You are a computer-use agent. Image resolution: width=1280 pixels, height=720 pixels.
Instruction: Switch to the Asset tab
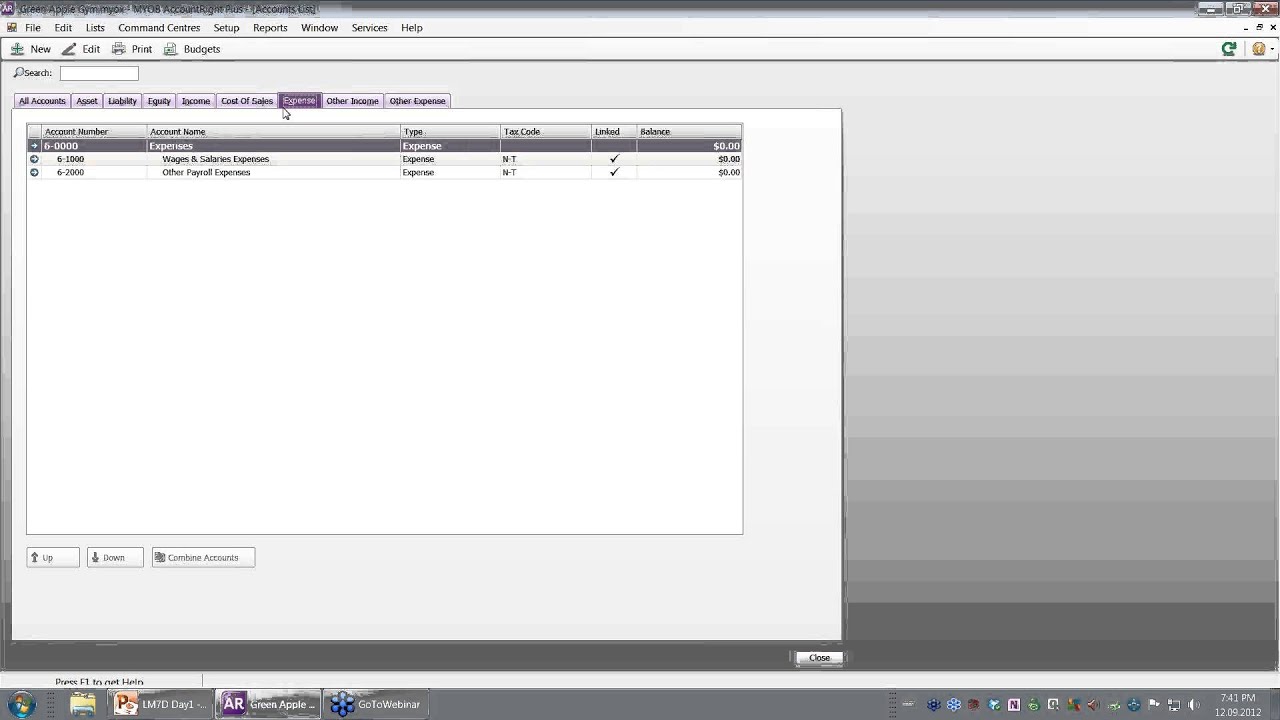(x=87, y=101)
